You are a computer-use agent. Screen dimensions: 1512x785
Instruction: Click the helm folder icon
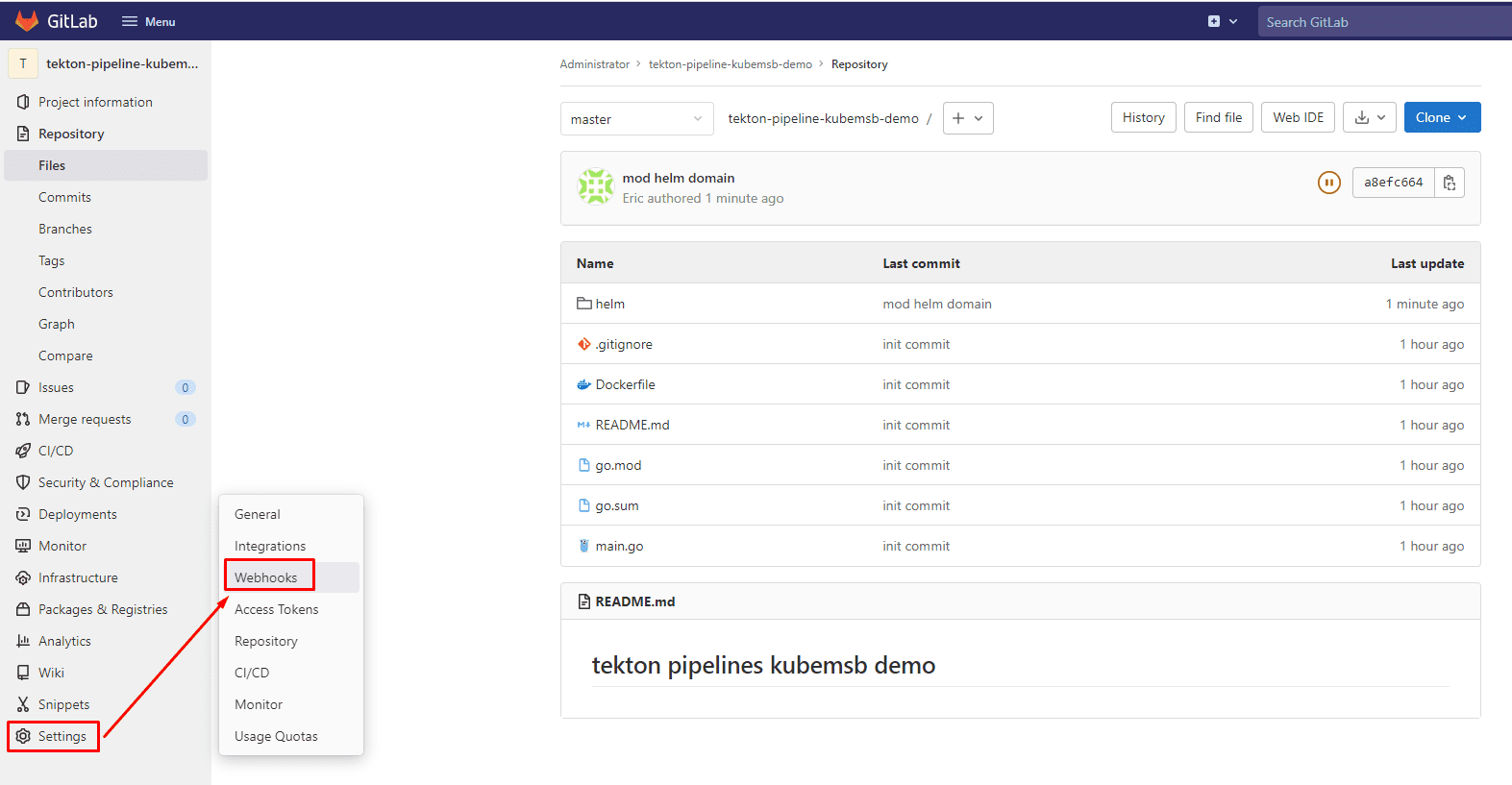(584, 304)
